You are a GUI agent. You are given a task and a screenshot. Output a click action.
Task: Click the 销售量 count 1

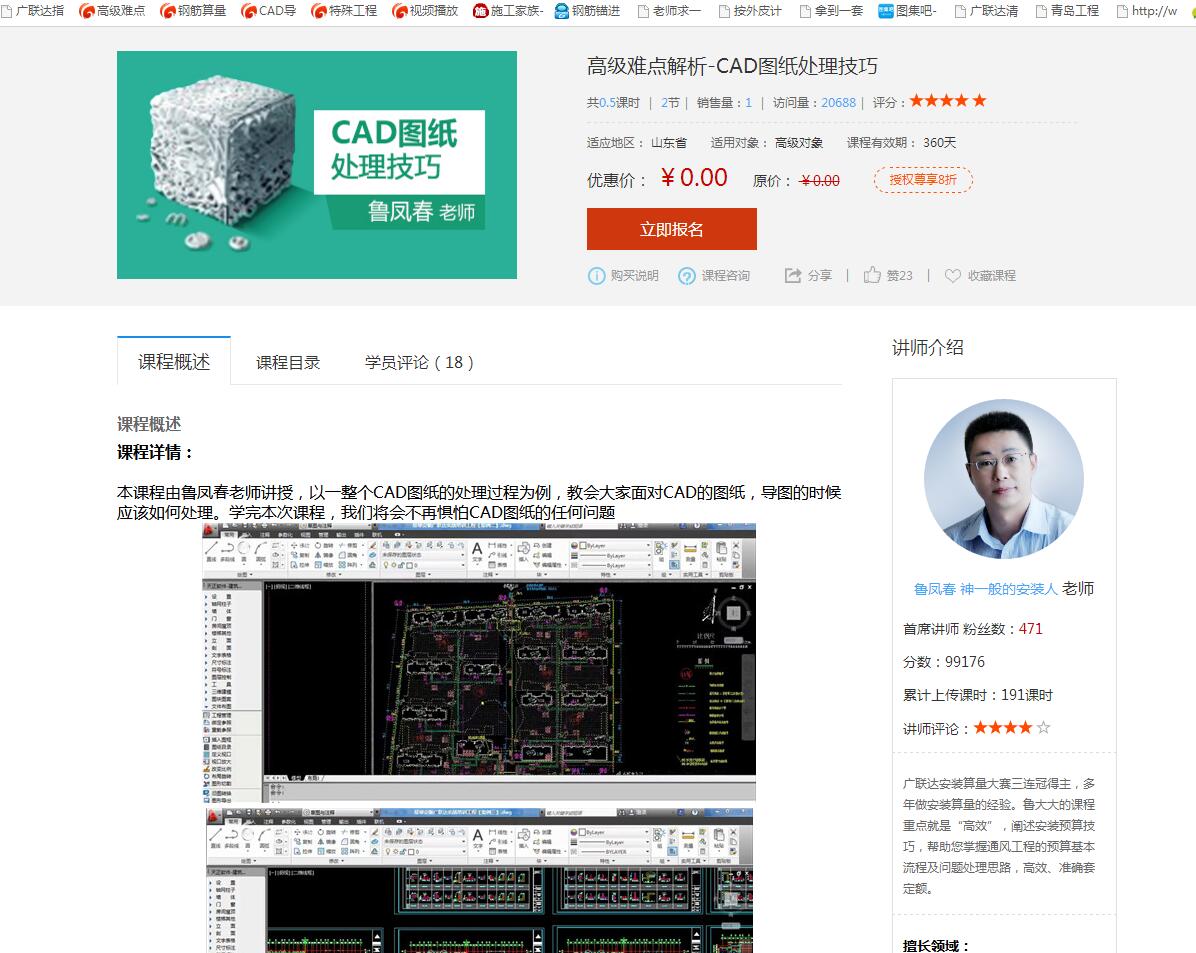click(748, 102)
